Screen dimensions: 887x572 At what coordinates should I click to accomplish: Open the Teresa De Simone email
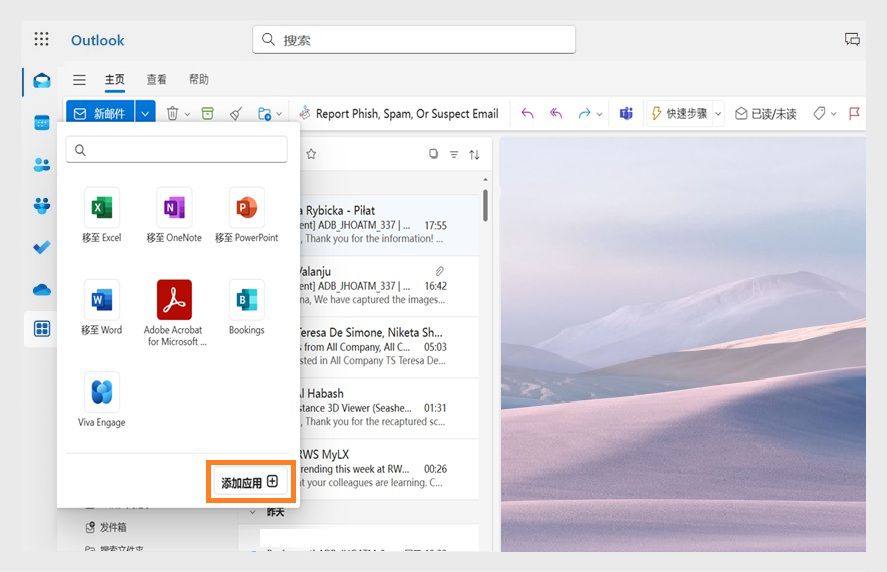pos(389,347)
